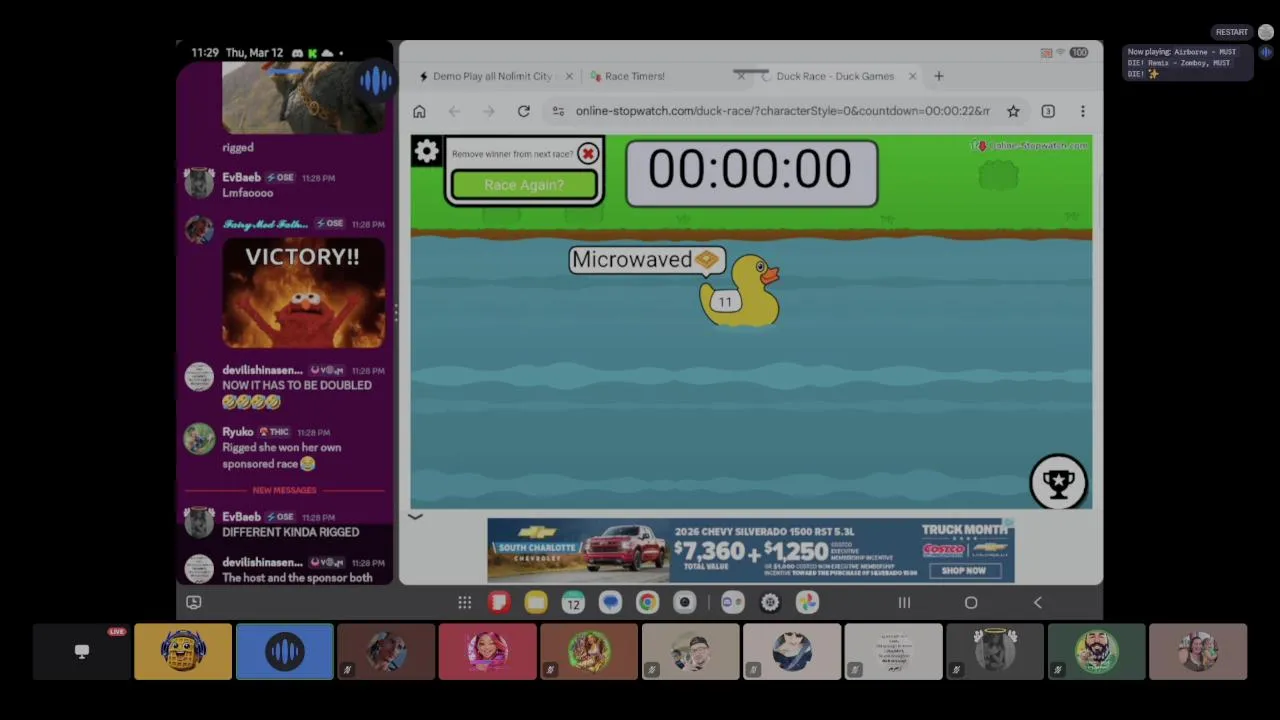
Task: Click Chrome home icon
Action: tap(419, 111)
